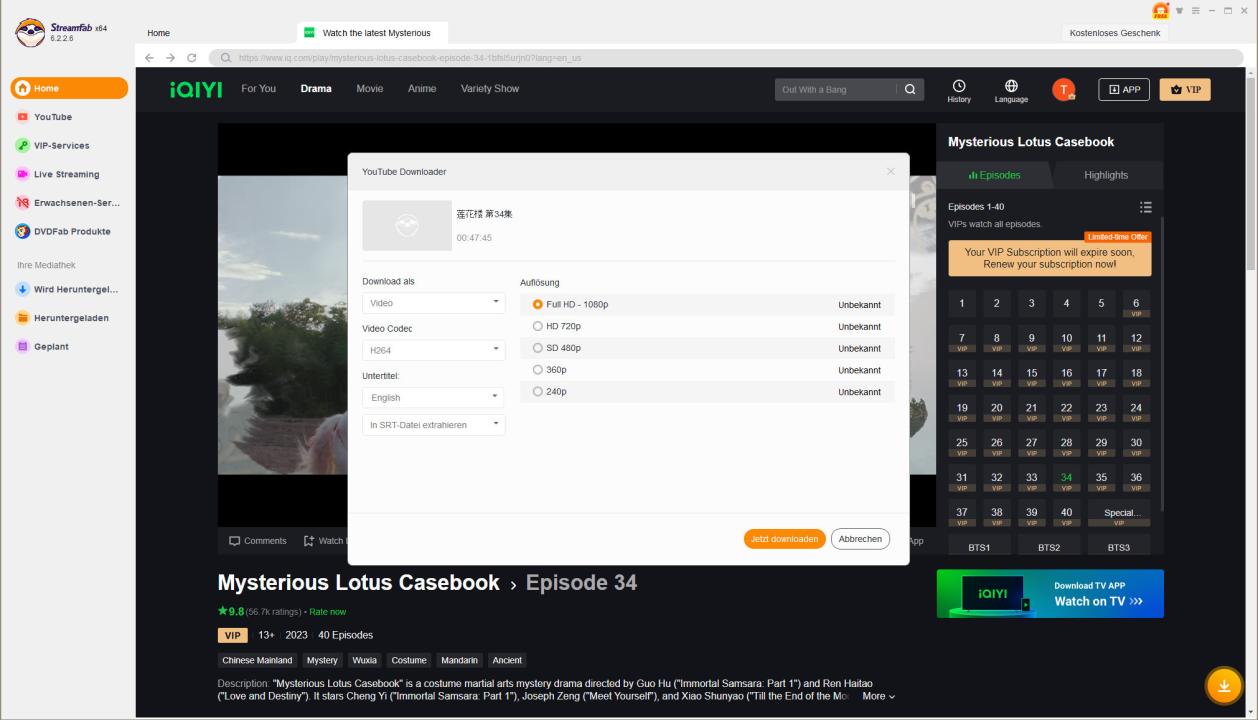Open the Anime menu
This screenshot has height=720, width=1258.
pos(422,89)
